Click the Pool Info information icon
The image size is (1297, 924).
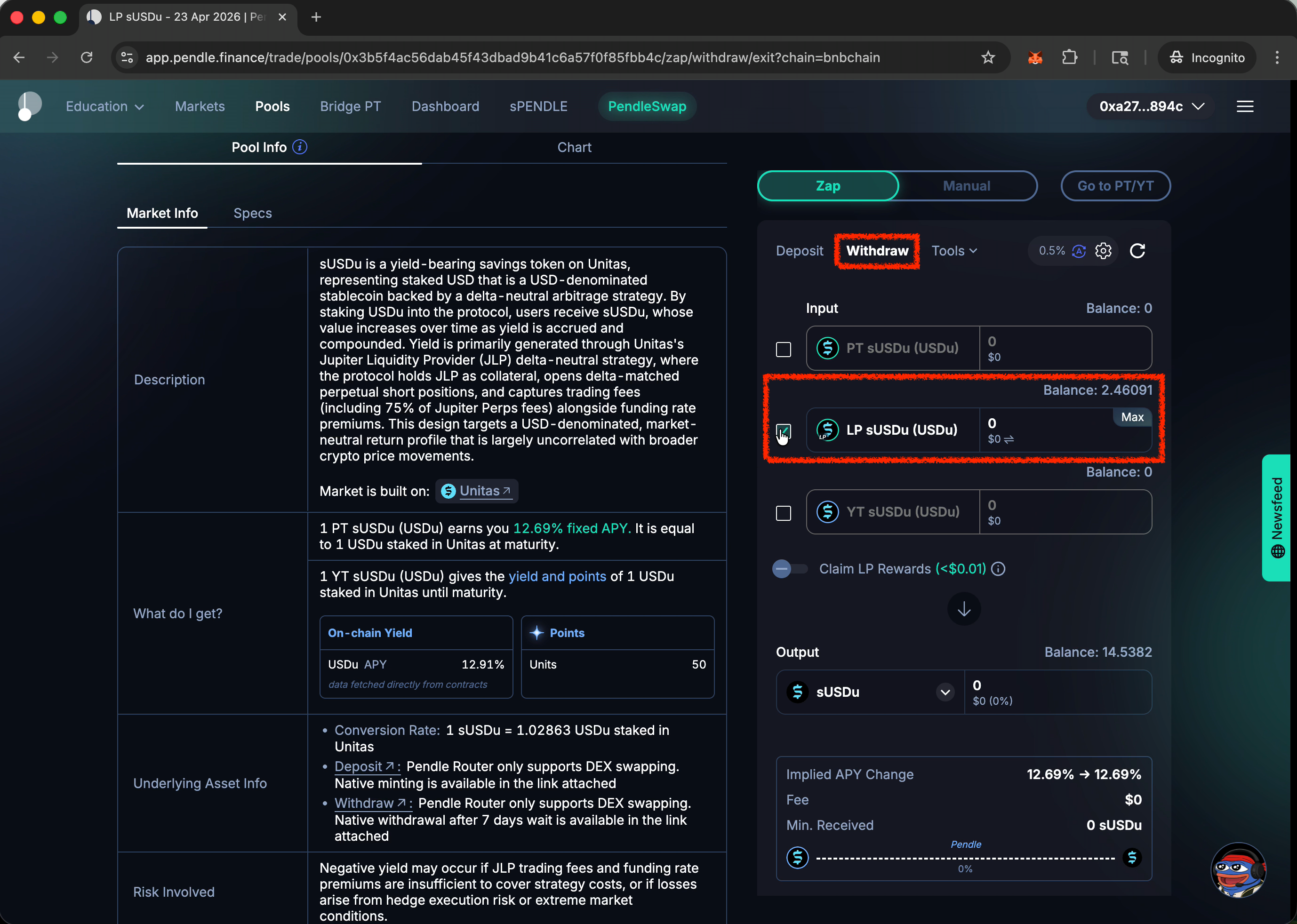pyautogui.click(x=300, y=147)
